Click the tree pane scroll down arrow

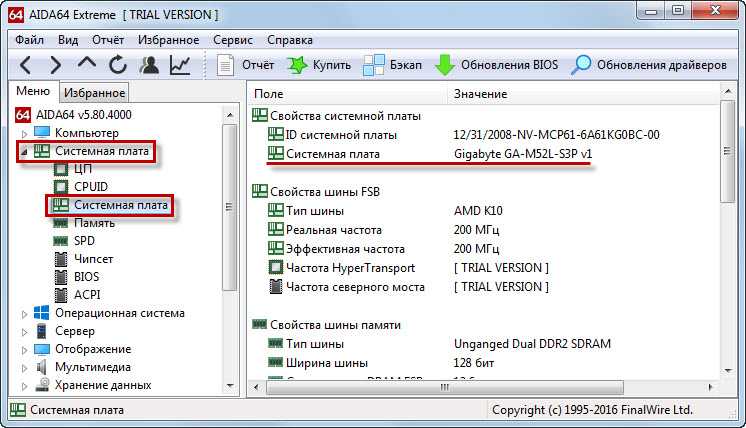pyautogui.click(x=230, y=386)
